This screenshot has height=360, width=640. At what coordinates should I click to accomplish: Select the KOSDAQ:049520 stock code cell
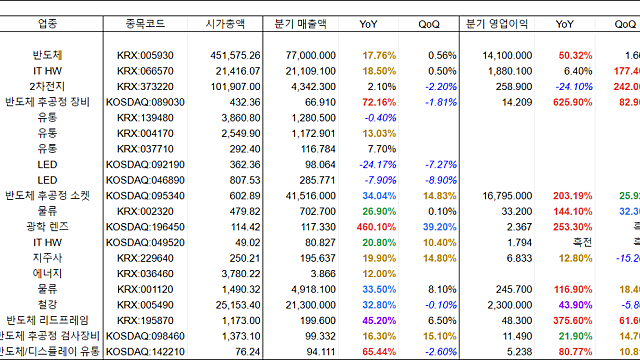coord(145,242)
